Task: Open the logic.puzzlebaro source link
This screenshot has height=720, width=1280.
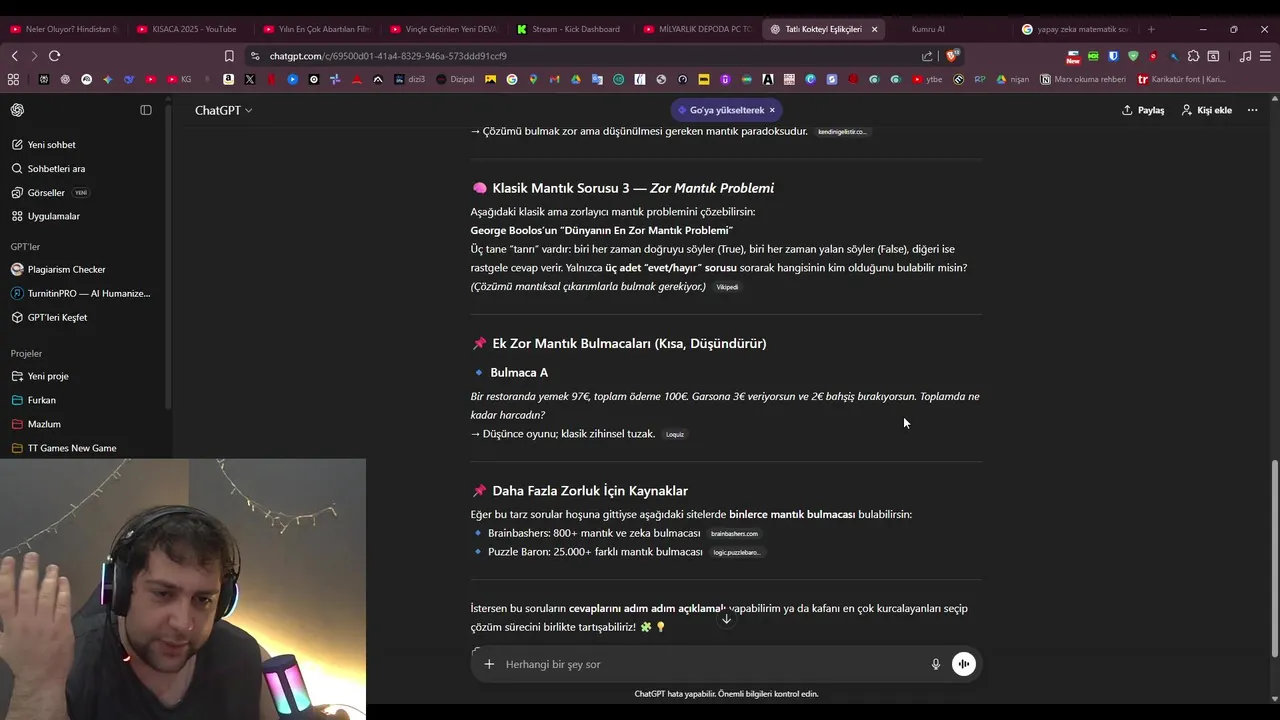Action: click(736, 552)
